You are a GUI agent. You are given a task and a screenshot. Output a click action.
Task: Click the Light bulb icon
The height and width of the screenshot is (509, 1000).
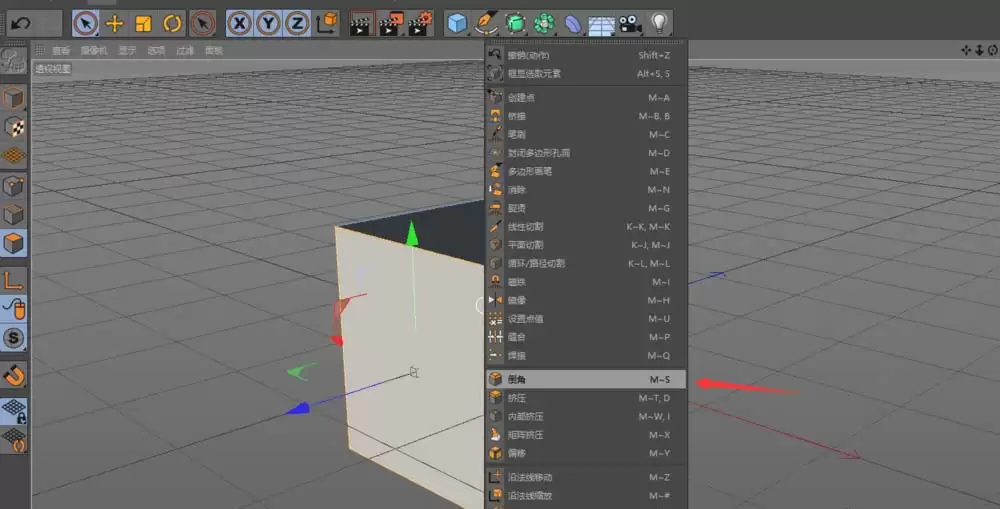[659, 24]
